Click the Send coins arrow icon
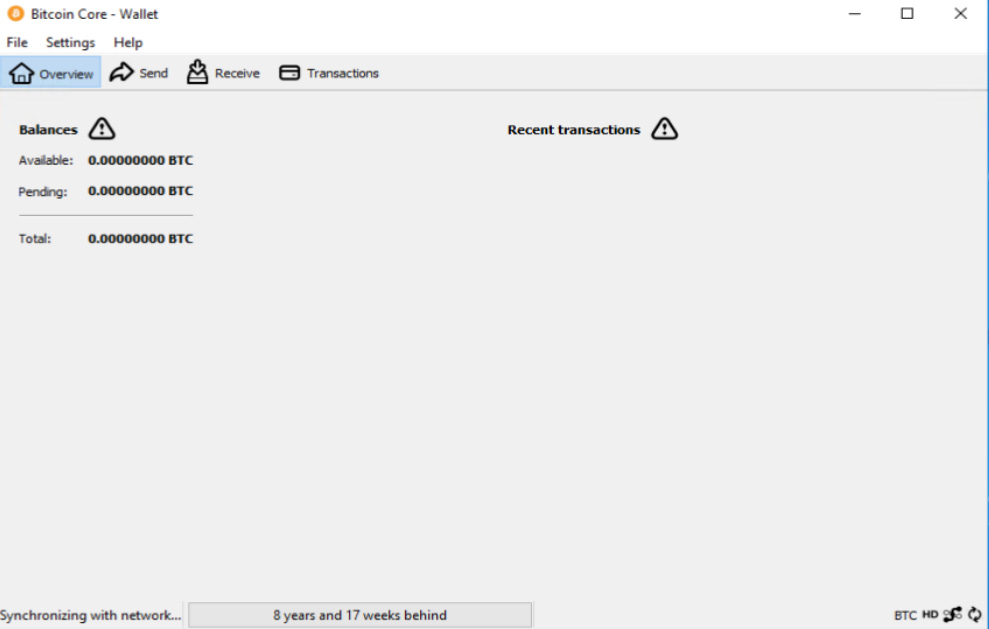 tap(121, 71)
